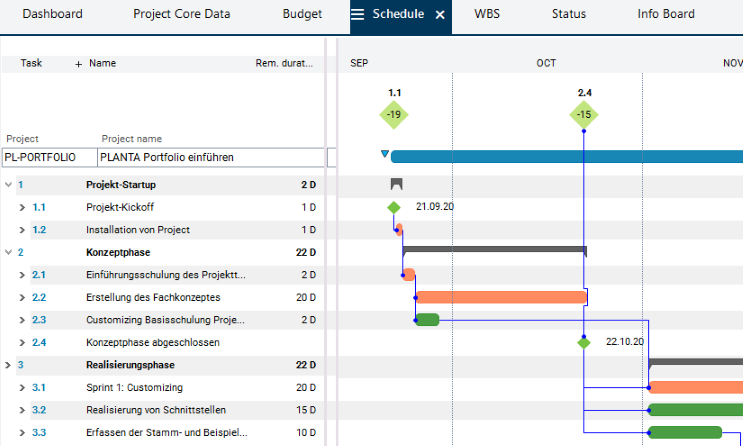Open the Schedule tab hamburger menu
This screenshot has height=446, width=743.
[x=358, y=15]
